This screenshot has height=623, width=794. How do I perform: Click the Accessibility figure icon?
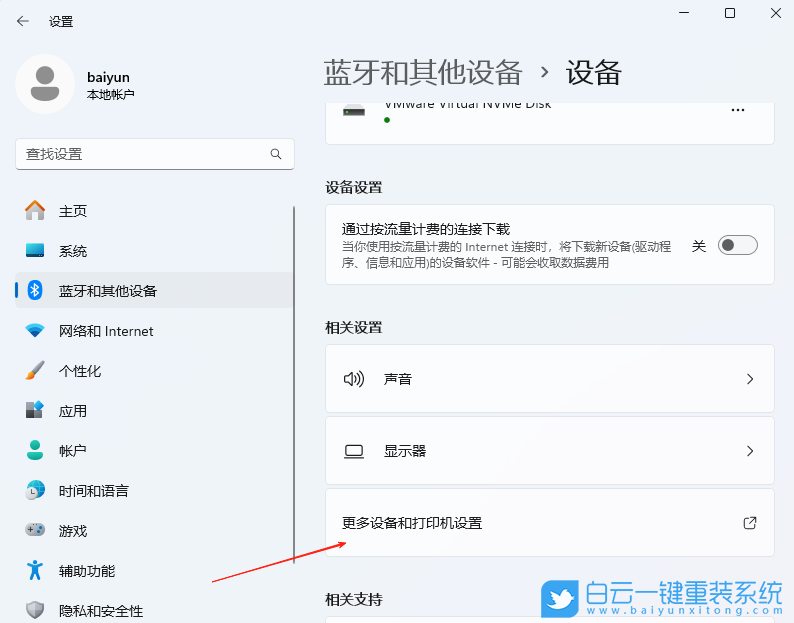tap(35, 570)
